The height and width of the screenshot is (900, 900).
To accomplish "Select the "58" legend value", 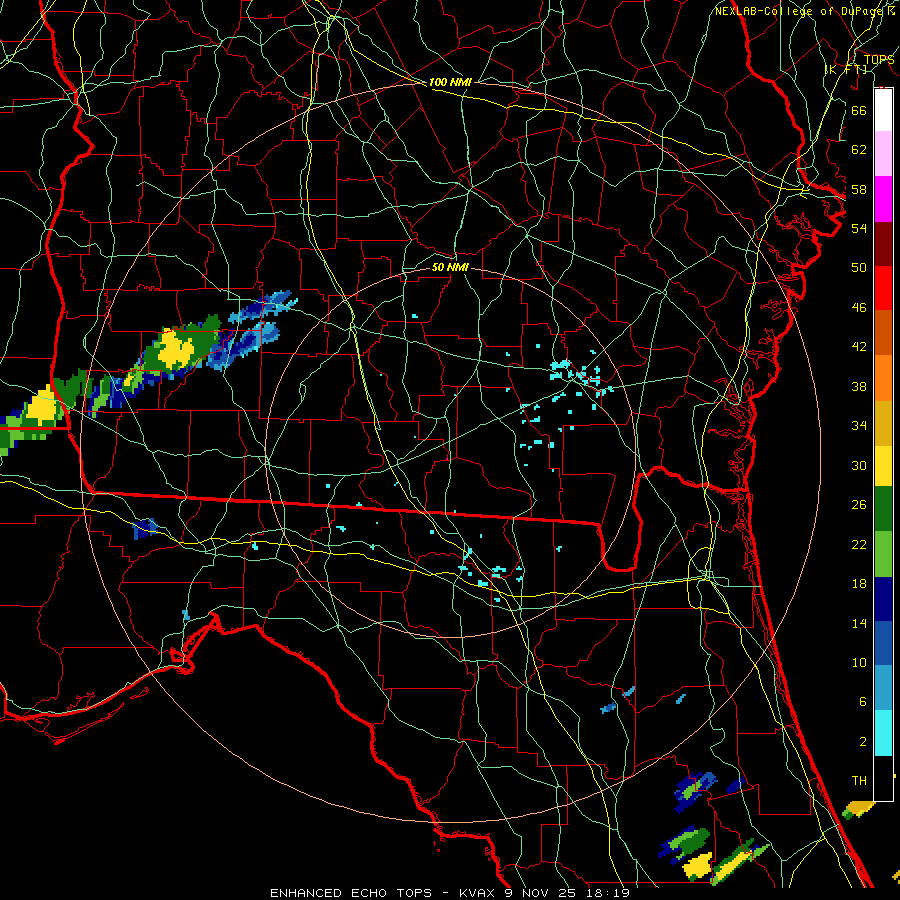I will pos(859,189).
